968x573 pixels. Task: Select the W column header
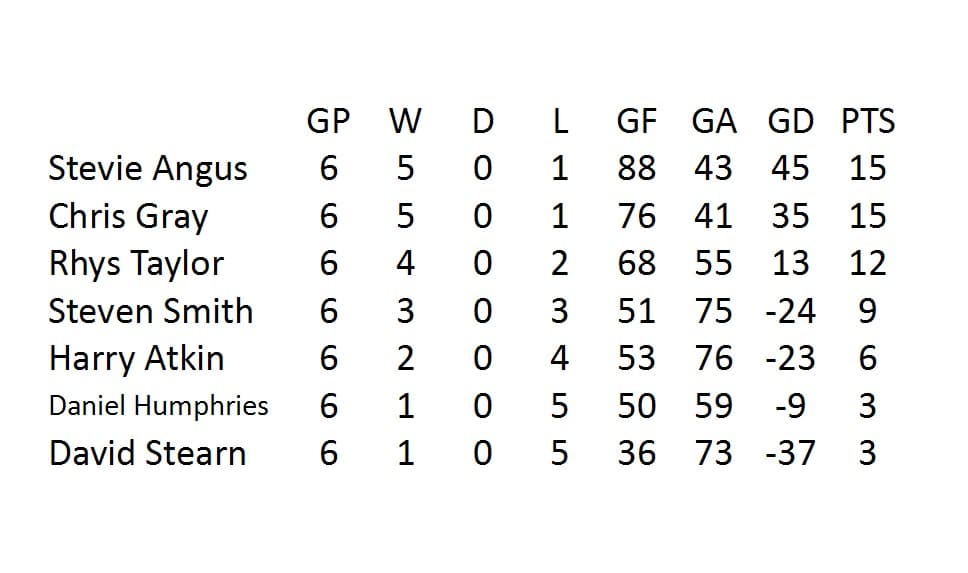point(404,122)
